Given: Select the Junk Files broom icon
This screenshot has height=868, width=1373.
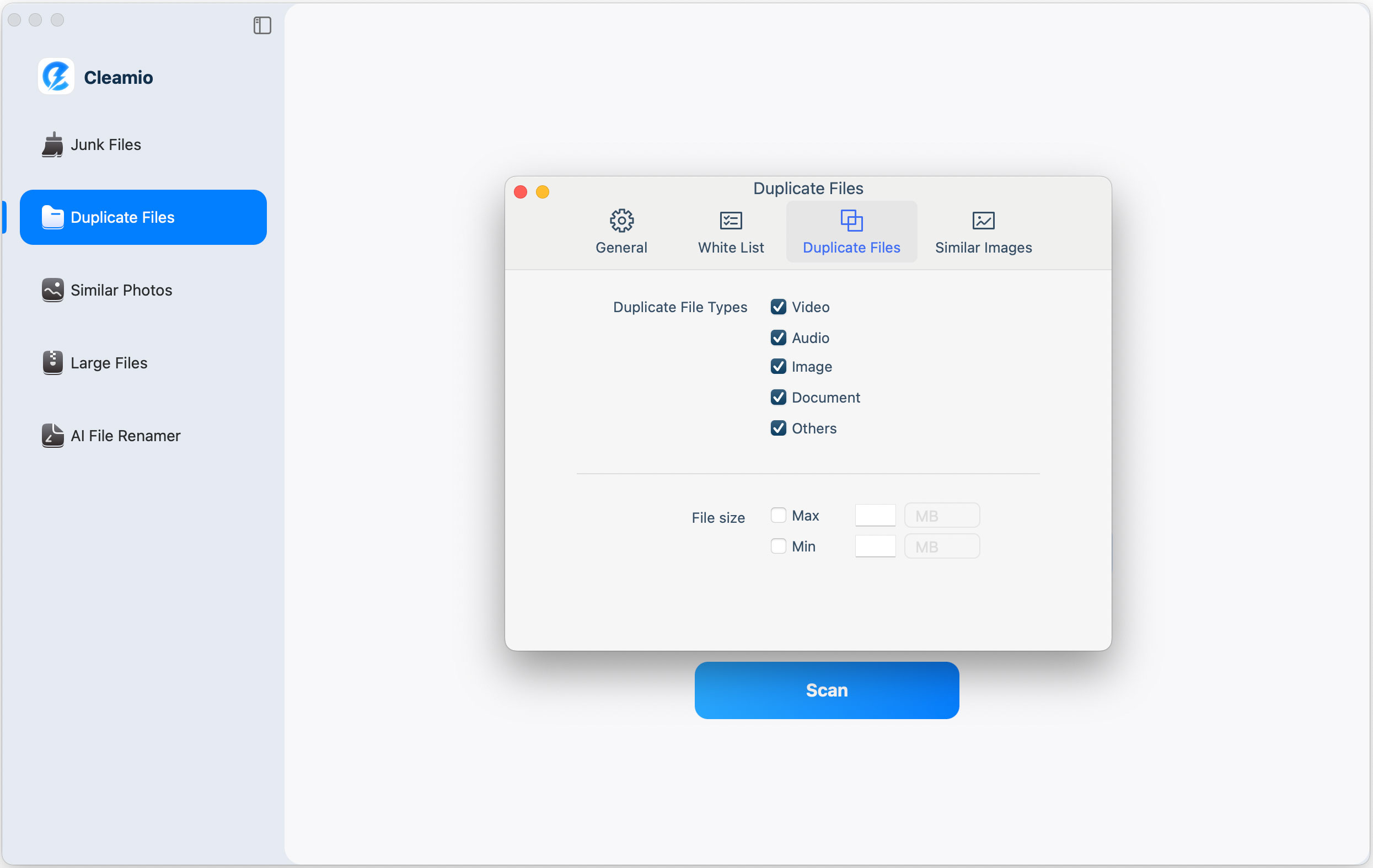Looking at the screenshot, I should (x=52, y=144).
